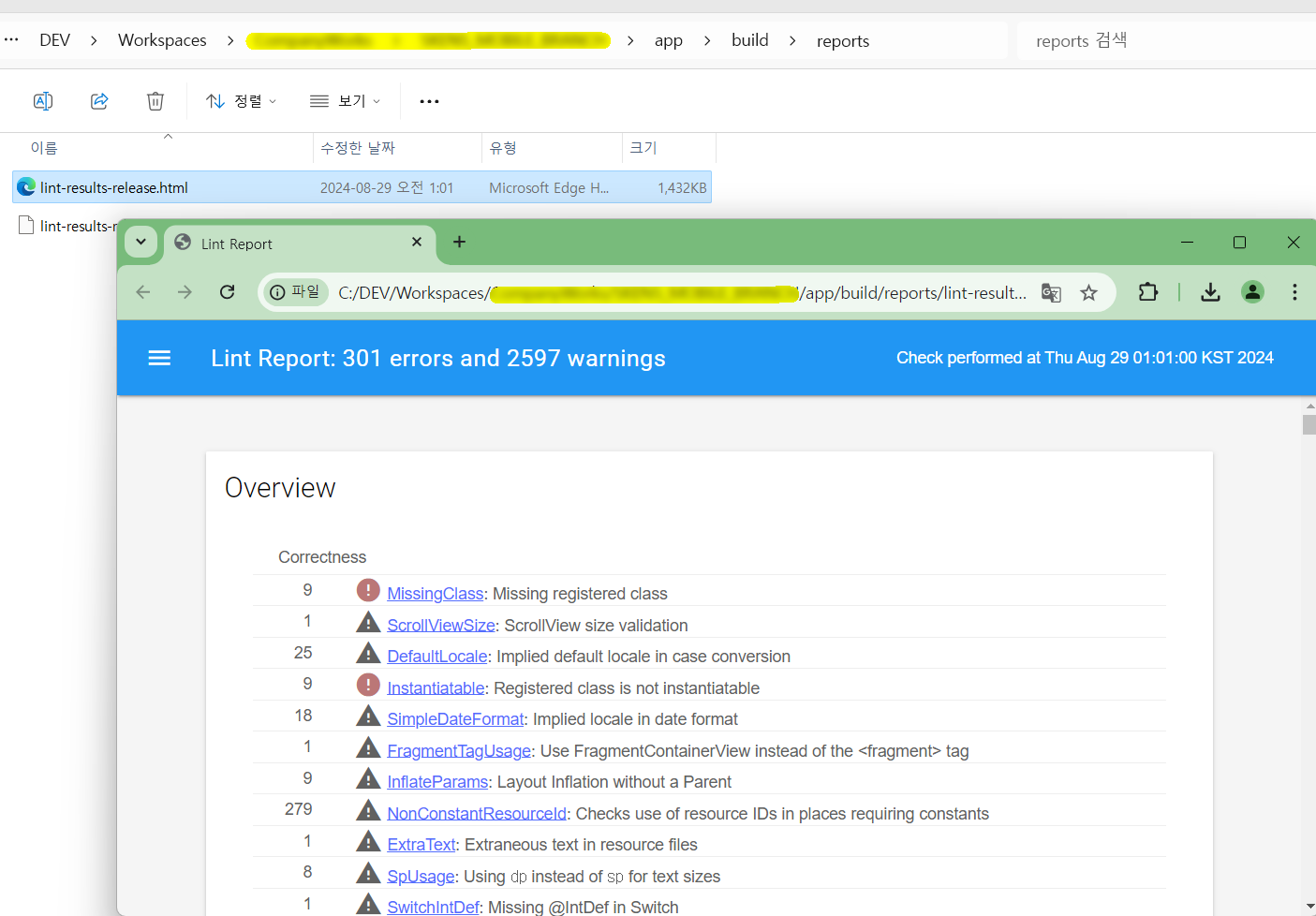Open the browser profile avatar

click(1252, 292)
